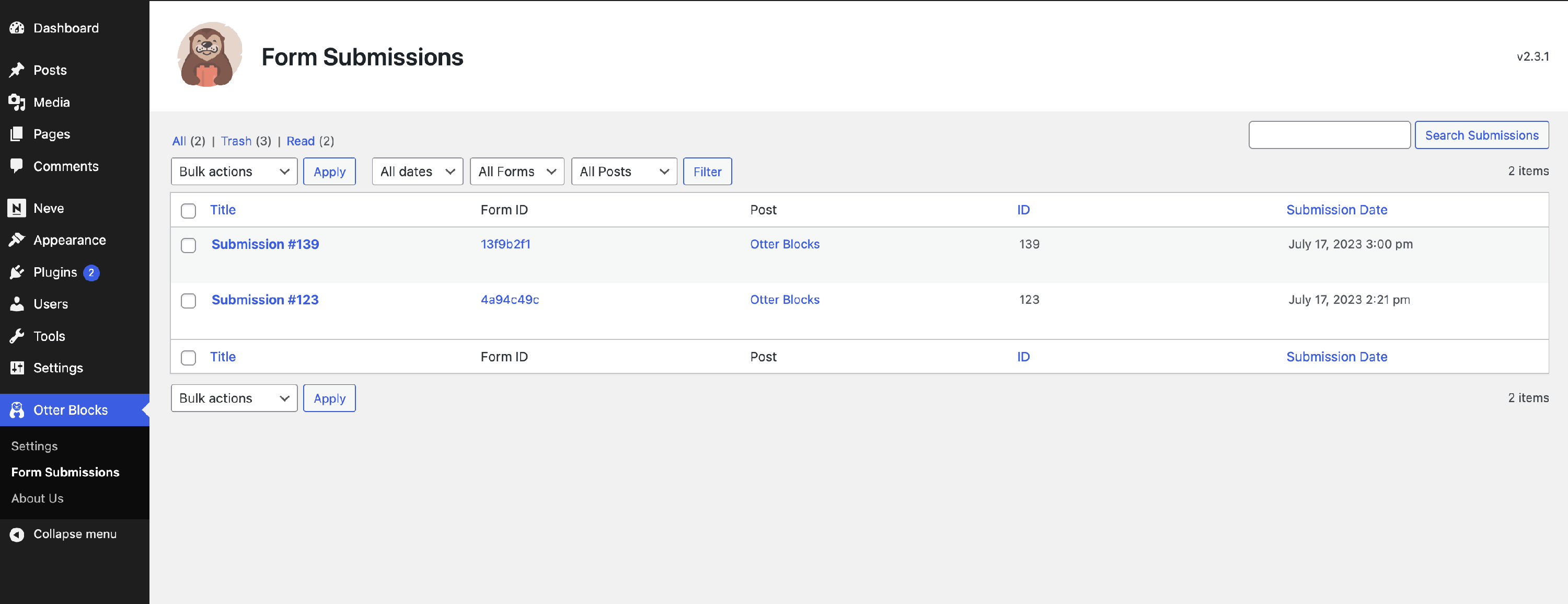The width and height of the screenshot is (1568, 604).
Task: Click the Comments speech bubble icon
Action: pyautogui.click(x=17, y=166)
